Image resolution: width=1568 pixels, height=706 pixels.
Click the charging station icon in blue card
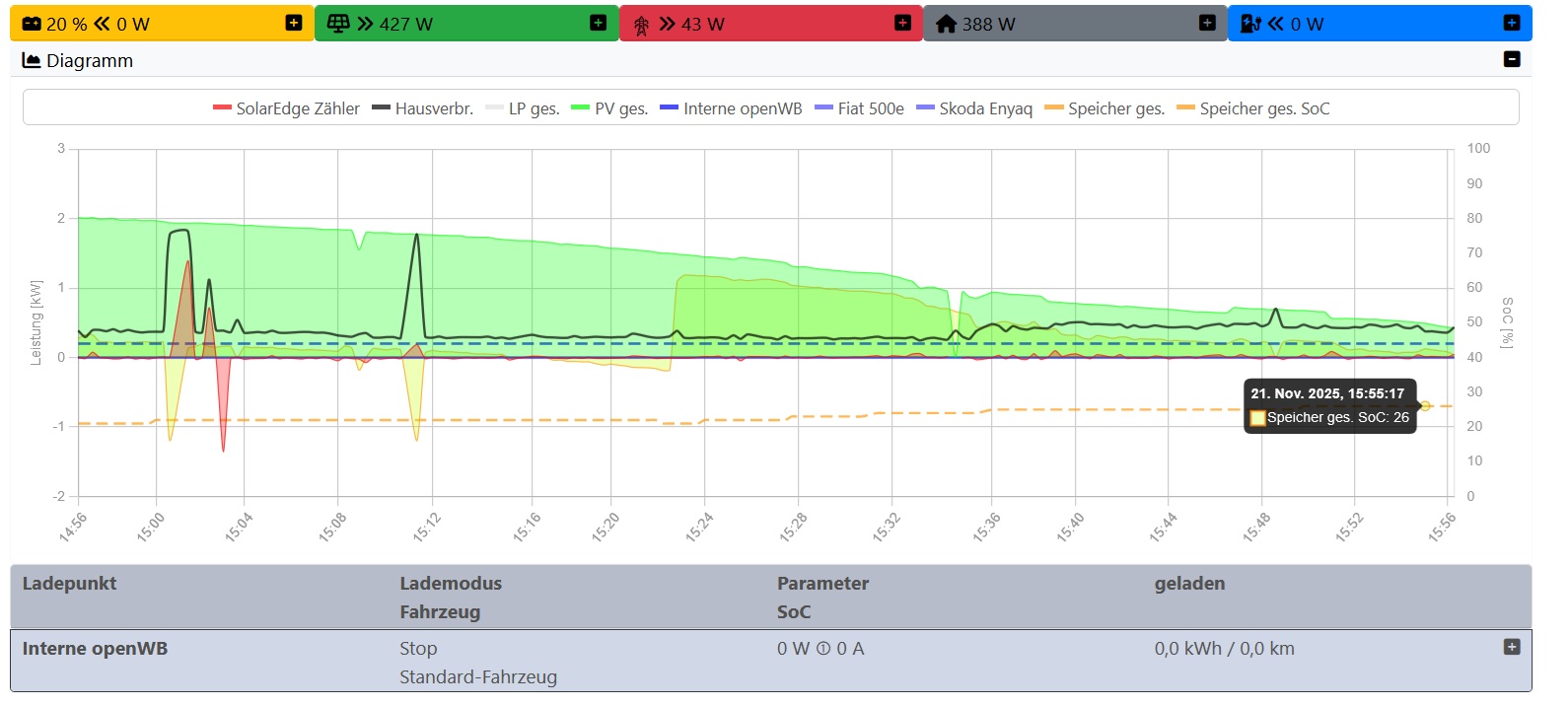[x=1250, y=24]
